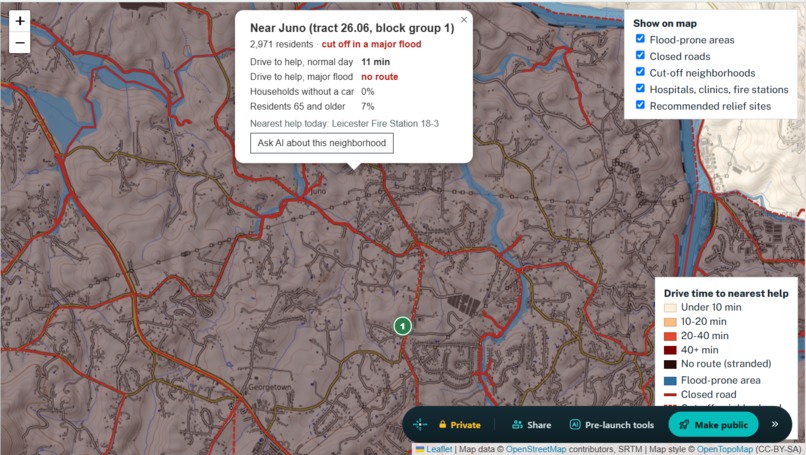Click the Under 10 min legend swatch
The width and height of the screenshot is (806, 455).
(x=670, y=307)
